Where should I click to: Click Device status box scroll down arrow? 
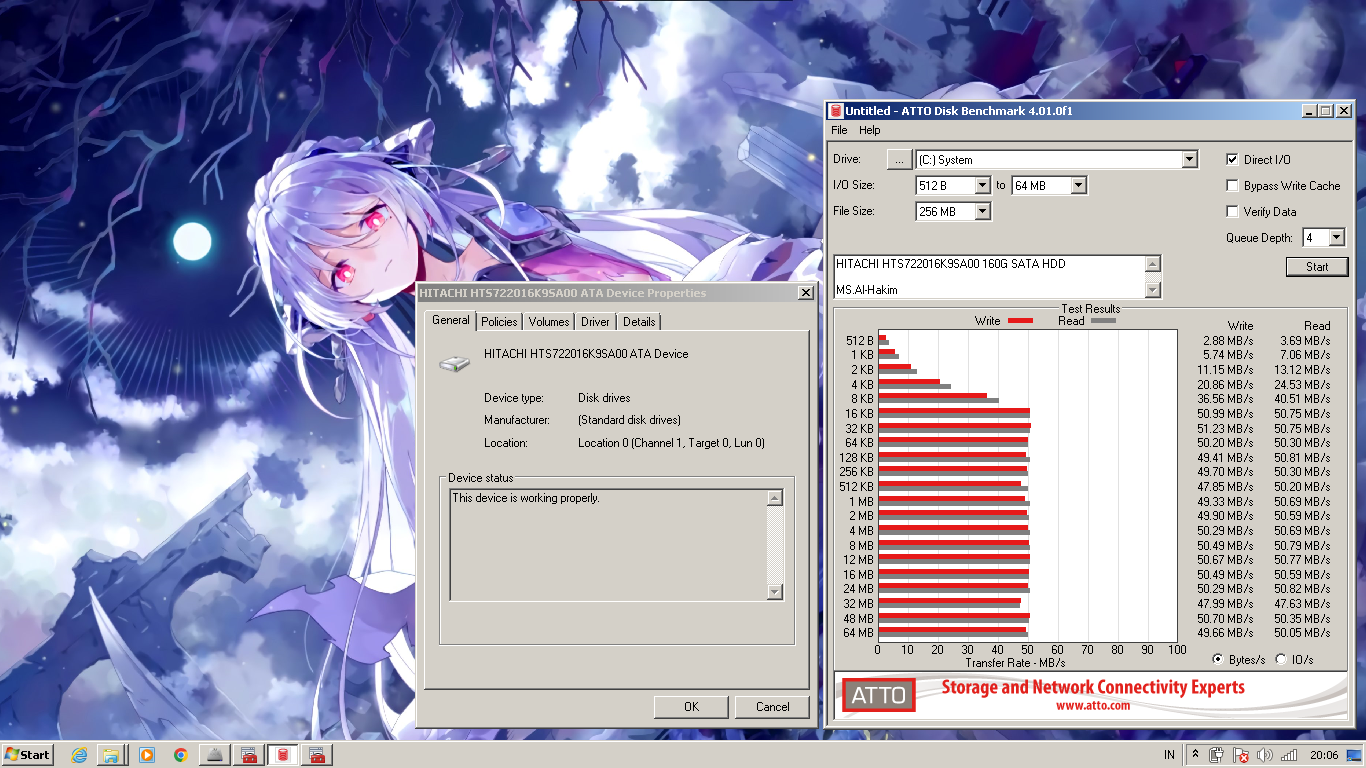pyautogui.click(x=774, y=592)
